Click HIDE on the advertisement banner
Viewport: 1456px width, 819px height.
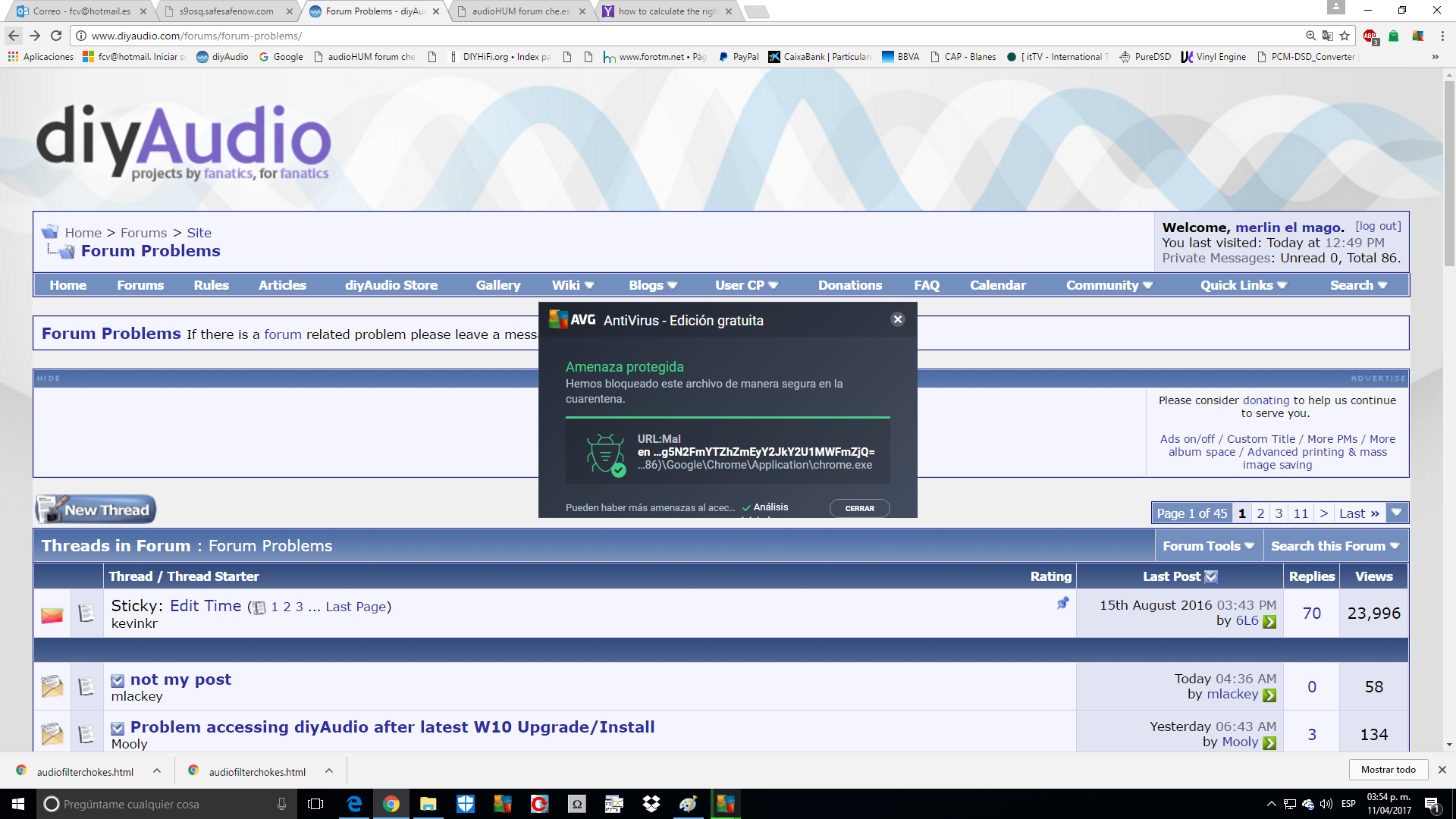(x=49, y=378)
